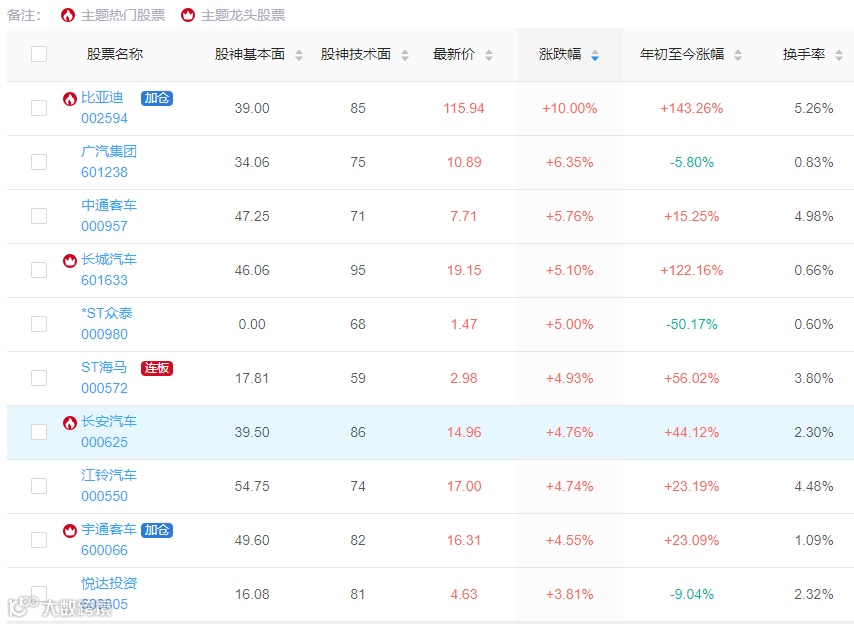
Task: Click the technical score 95
Action: [358, 270]
